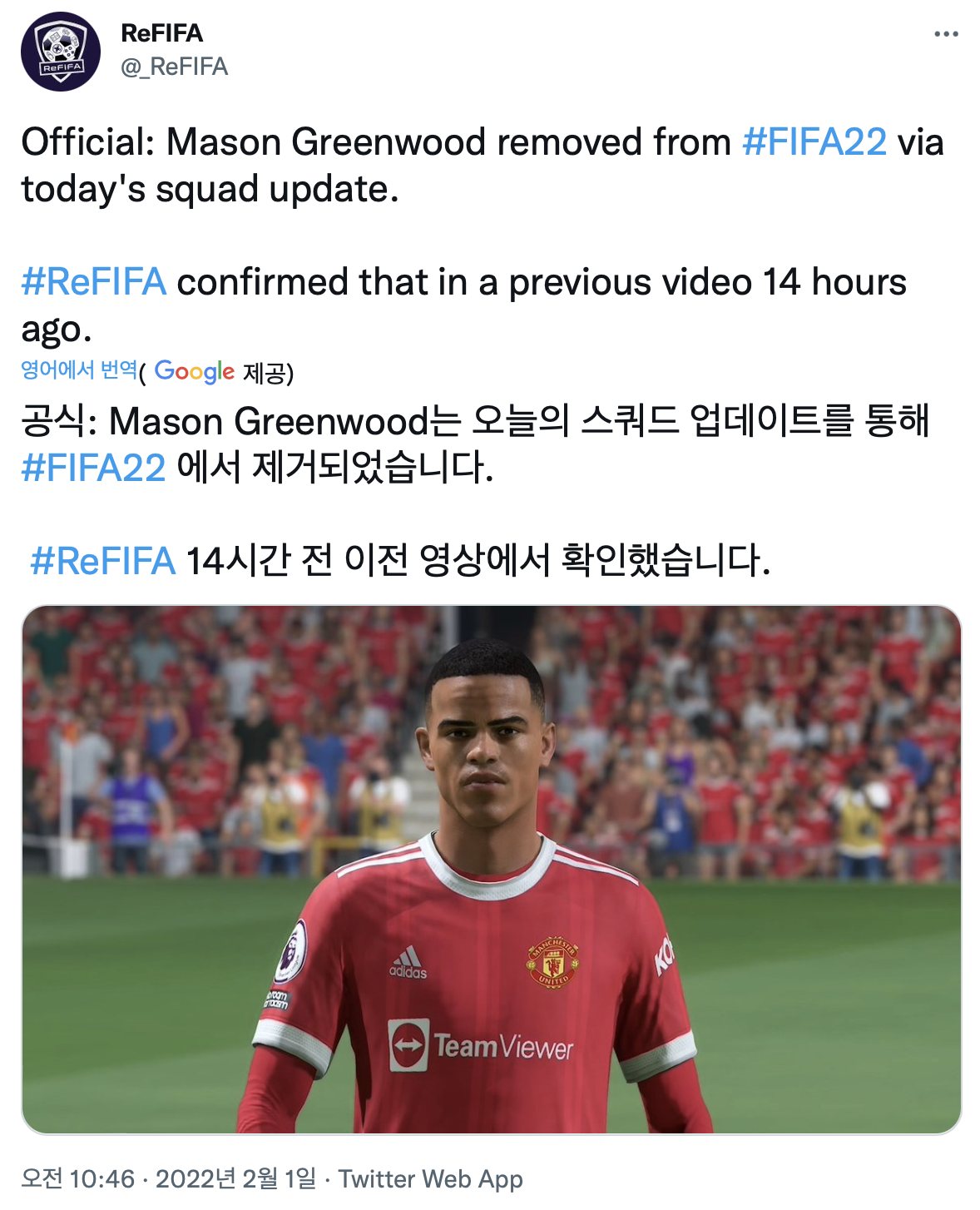Viewport: 980px width, 1210px height.
Task: Open the @_ReFIFA handle link
Action: coord(175,67)
